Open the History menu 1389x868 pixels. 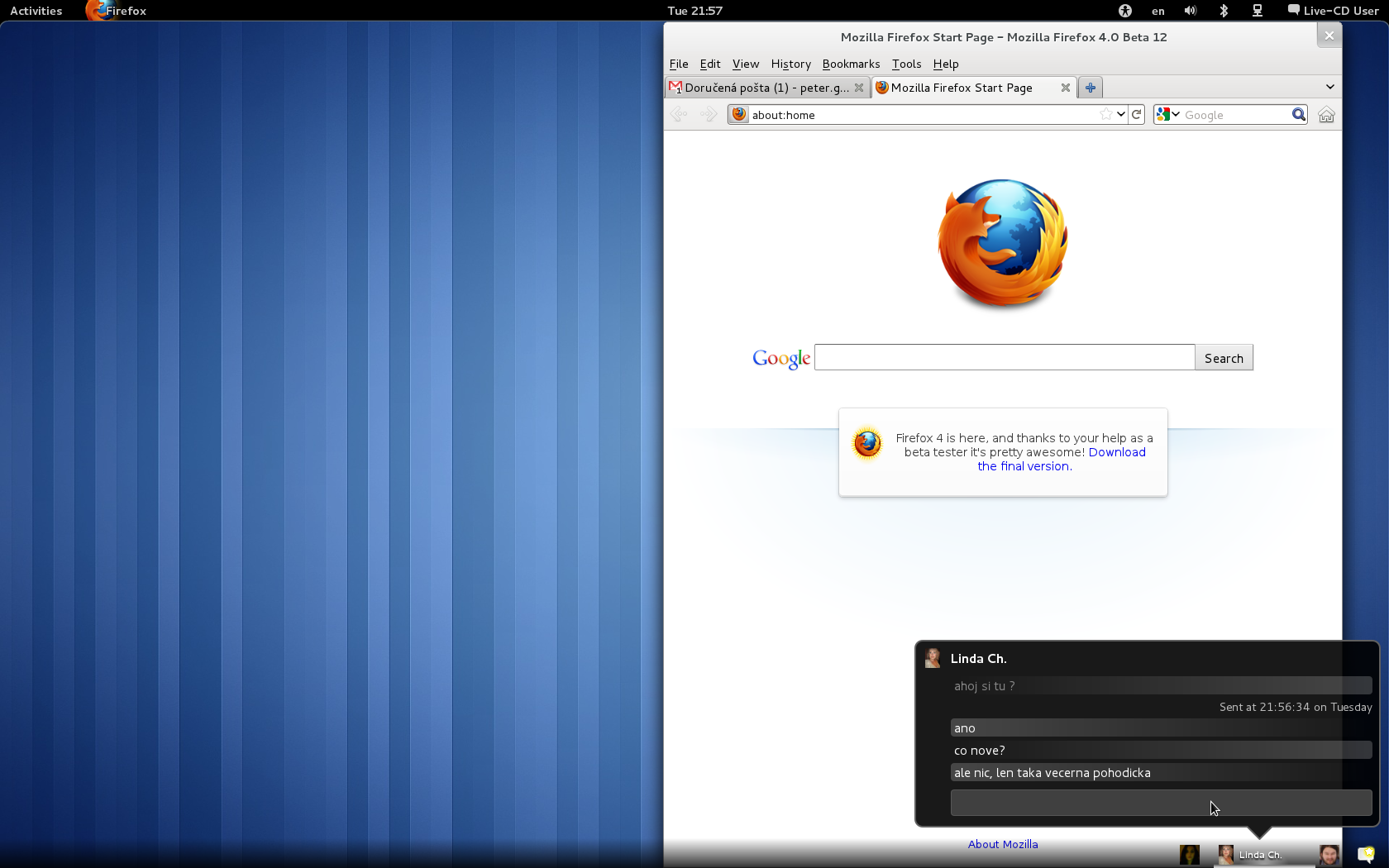[791, 64]
